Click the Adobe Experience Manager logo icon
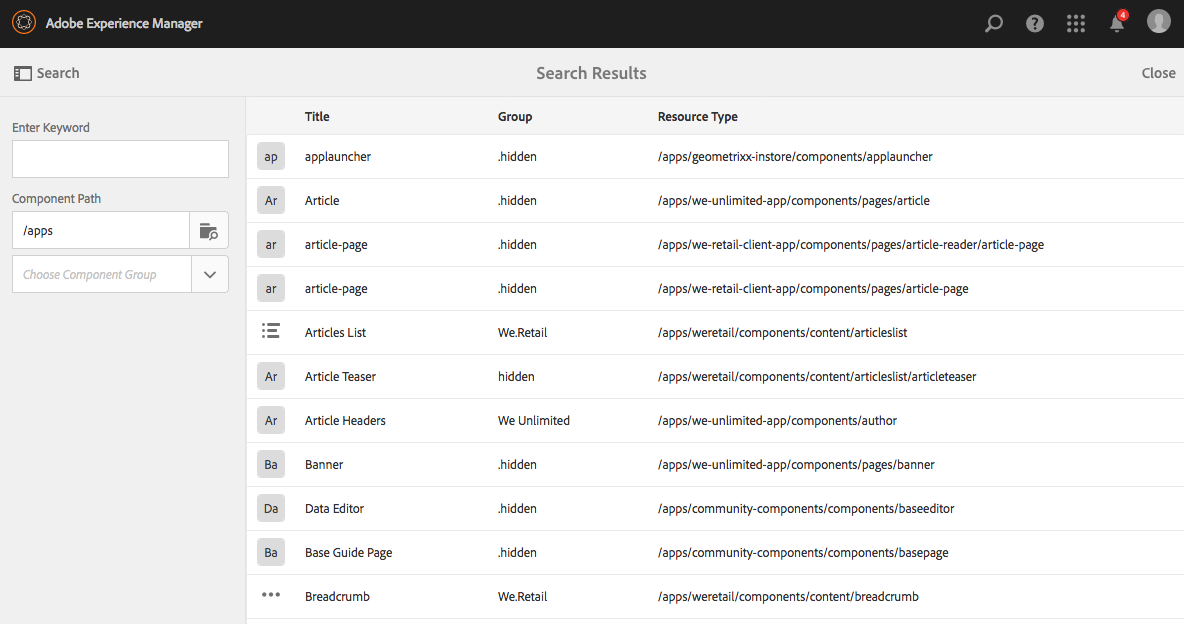 [x=23, y=23]
